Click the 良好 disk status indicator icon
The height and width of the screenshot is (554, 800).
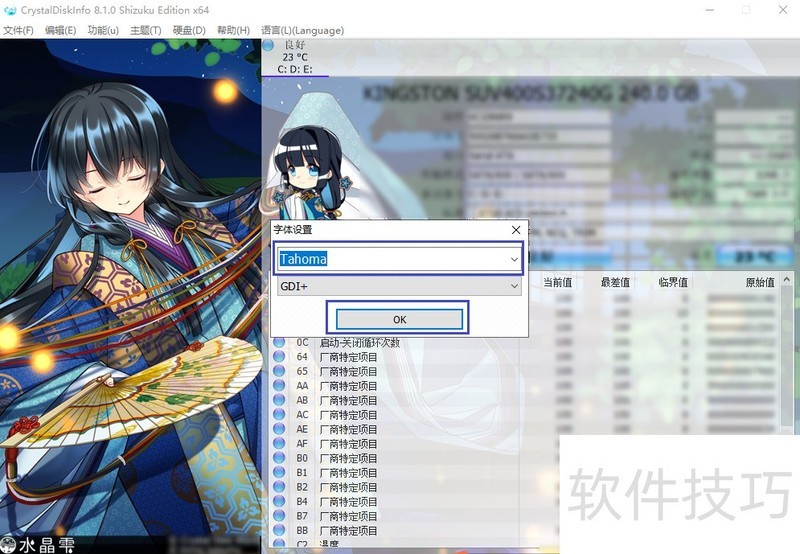click(268, 45)
